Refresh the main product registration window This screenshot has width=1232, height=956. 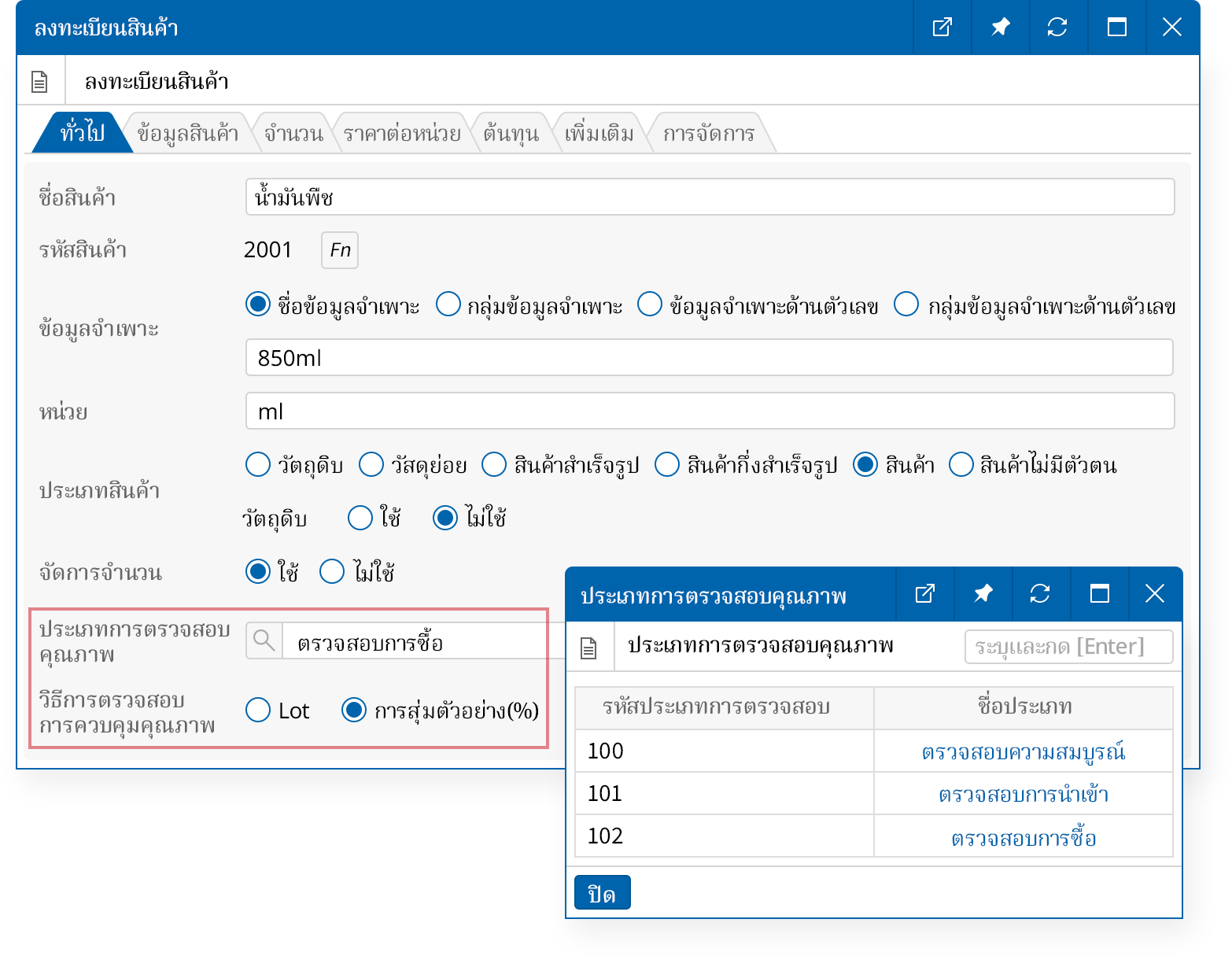tap(1057, 28)
